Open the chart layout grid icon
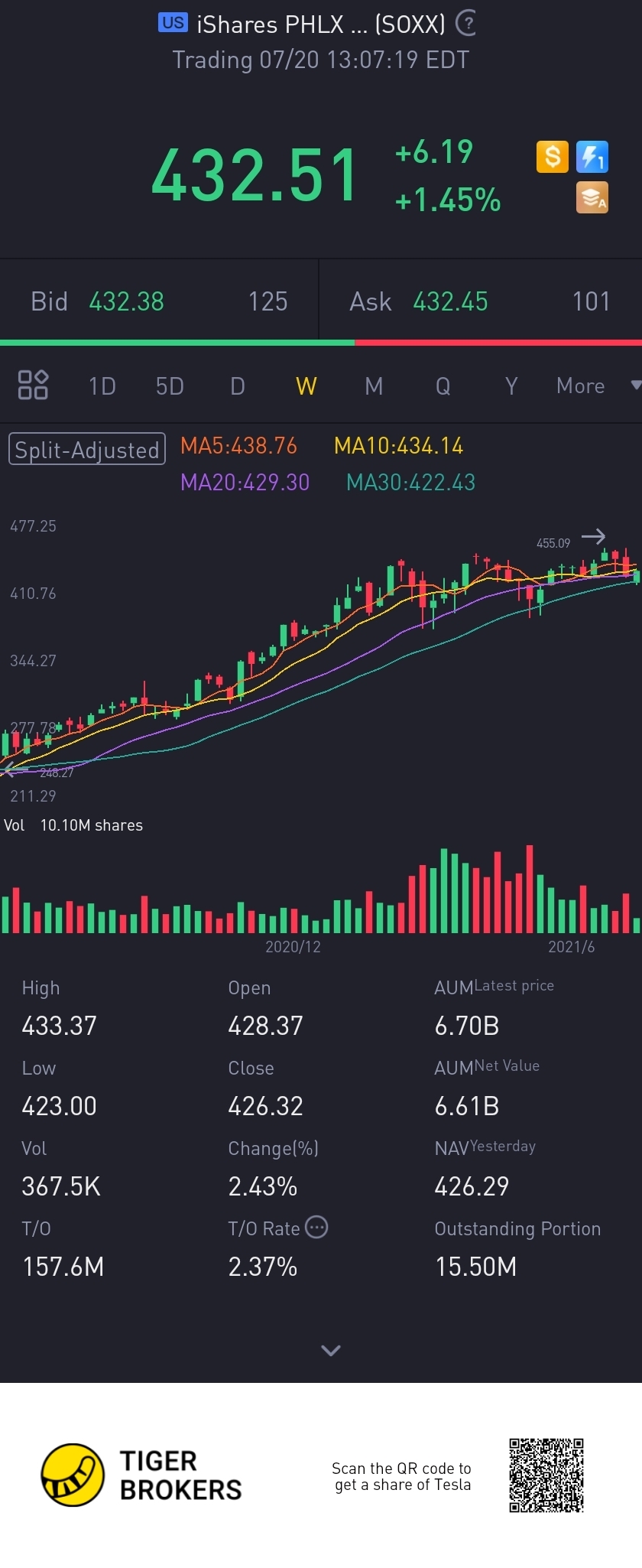 pos(33,385)
